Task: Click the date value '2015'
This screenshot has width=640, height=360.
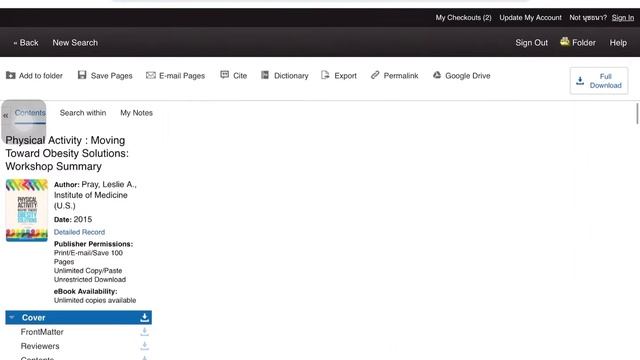Action: click(x=82, y=220)
